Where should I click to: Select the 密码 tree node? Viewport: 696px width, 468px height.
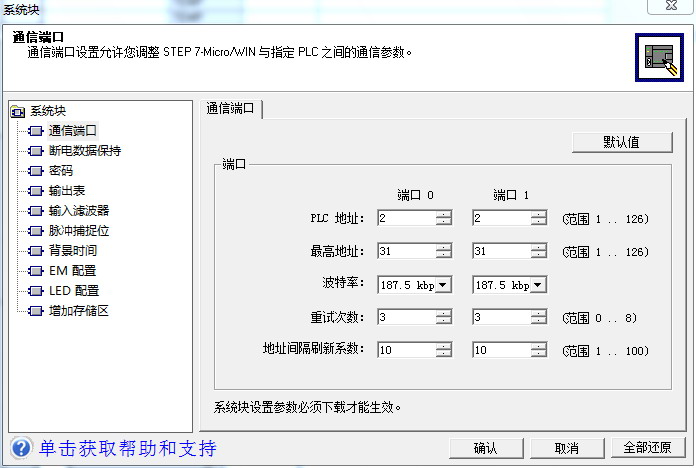pyautogui.click(x=60, y=170)
